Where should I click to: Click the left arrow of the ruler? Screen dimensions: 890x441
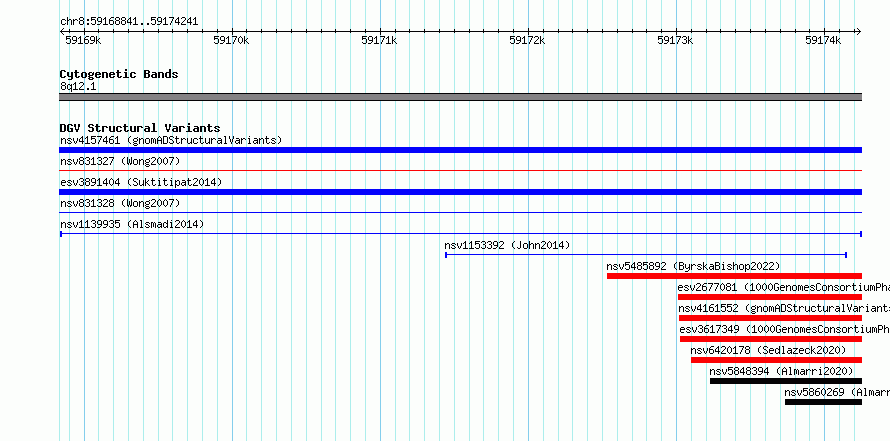click(x=62, y=32)
